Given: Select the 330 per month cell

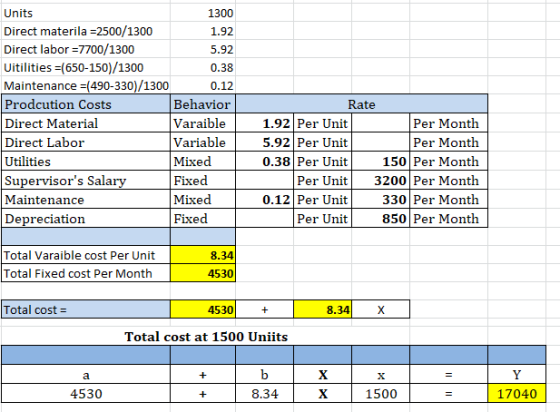Looking at the screenshot, I should [x=380, y=200].
